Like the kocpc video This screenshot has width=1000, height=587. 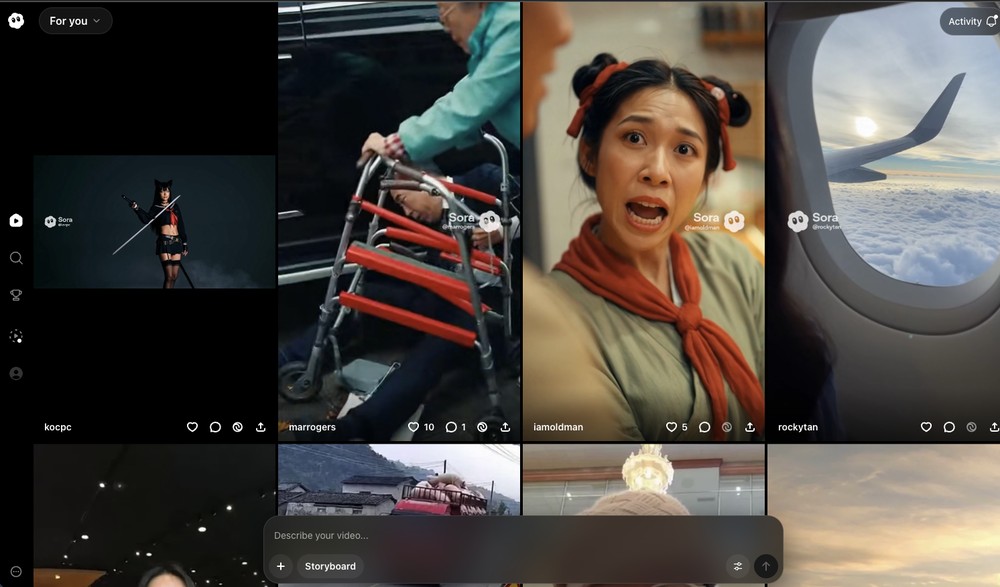click(x=192, y=427)
